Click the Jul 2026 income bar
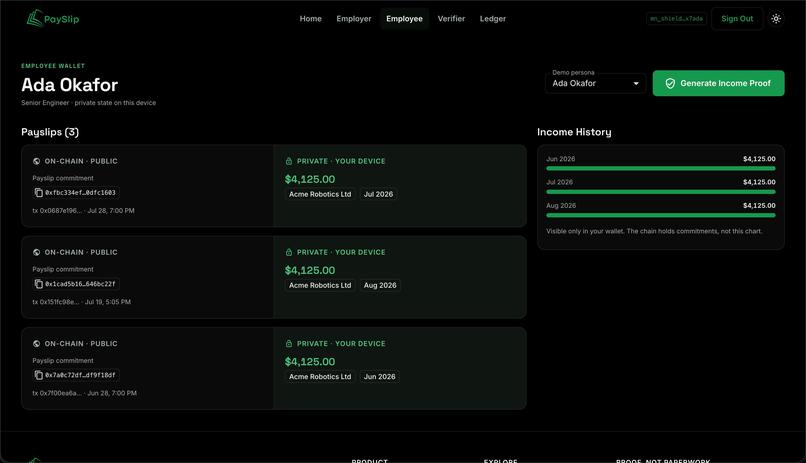806x463 pixels. [661, 192]
